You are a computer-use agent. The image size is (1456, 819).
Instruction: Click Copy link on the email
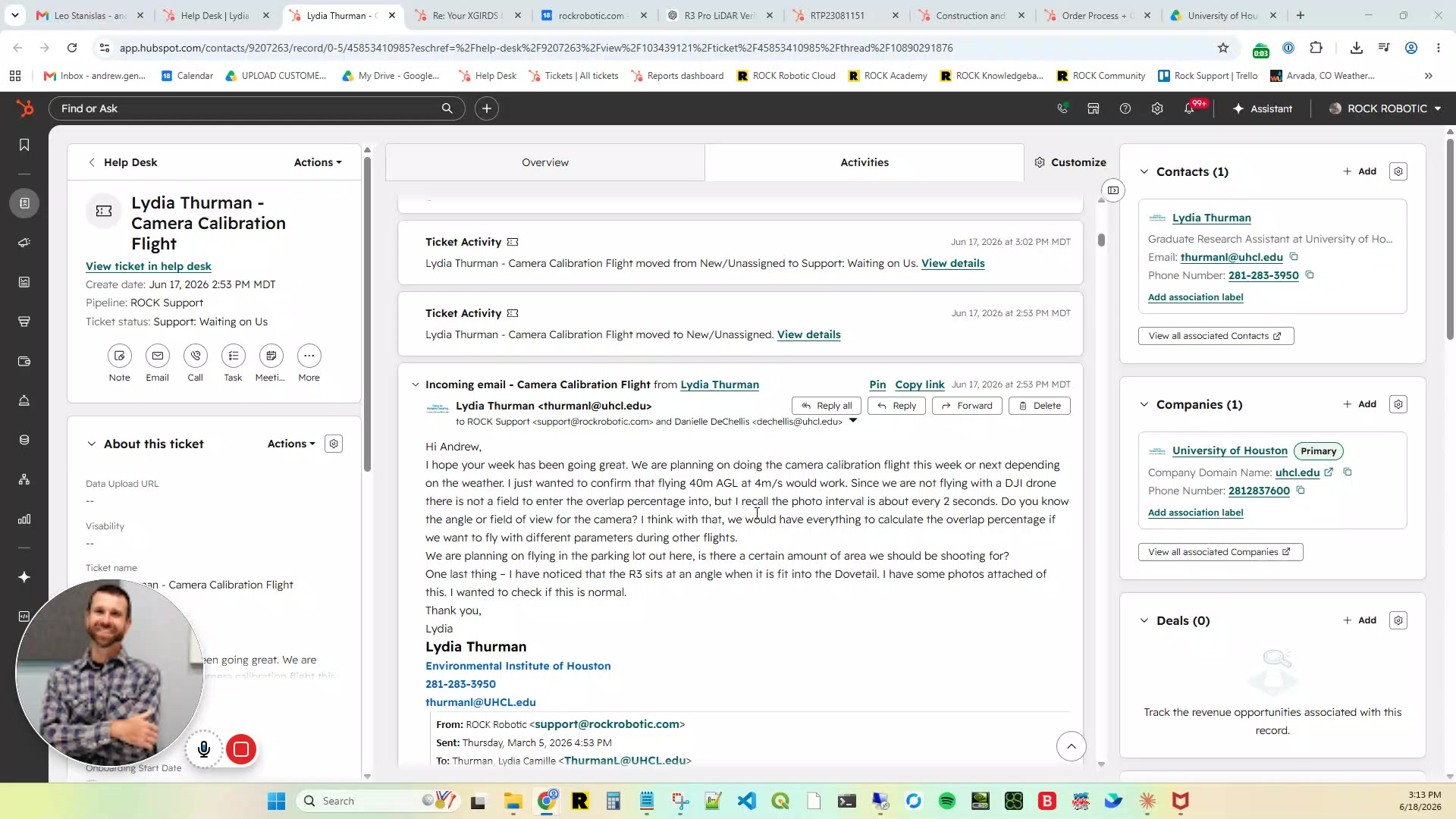pyautogui.click(x=920, y=384)
